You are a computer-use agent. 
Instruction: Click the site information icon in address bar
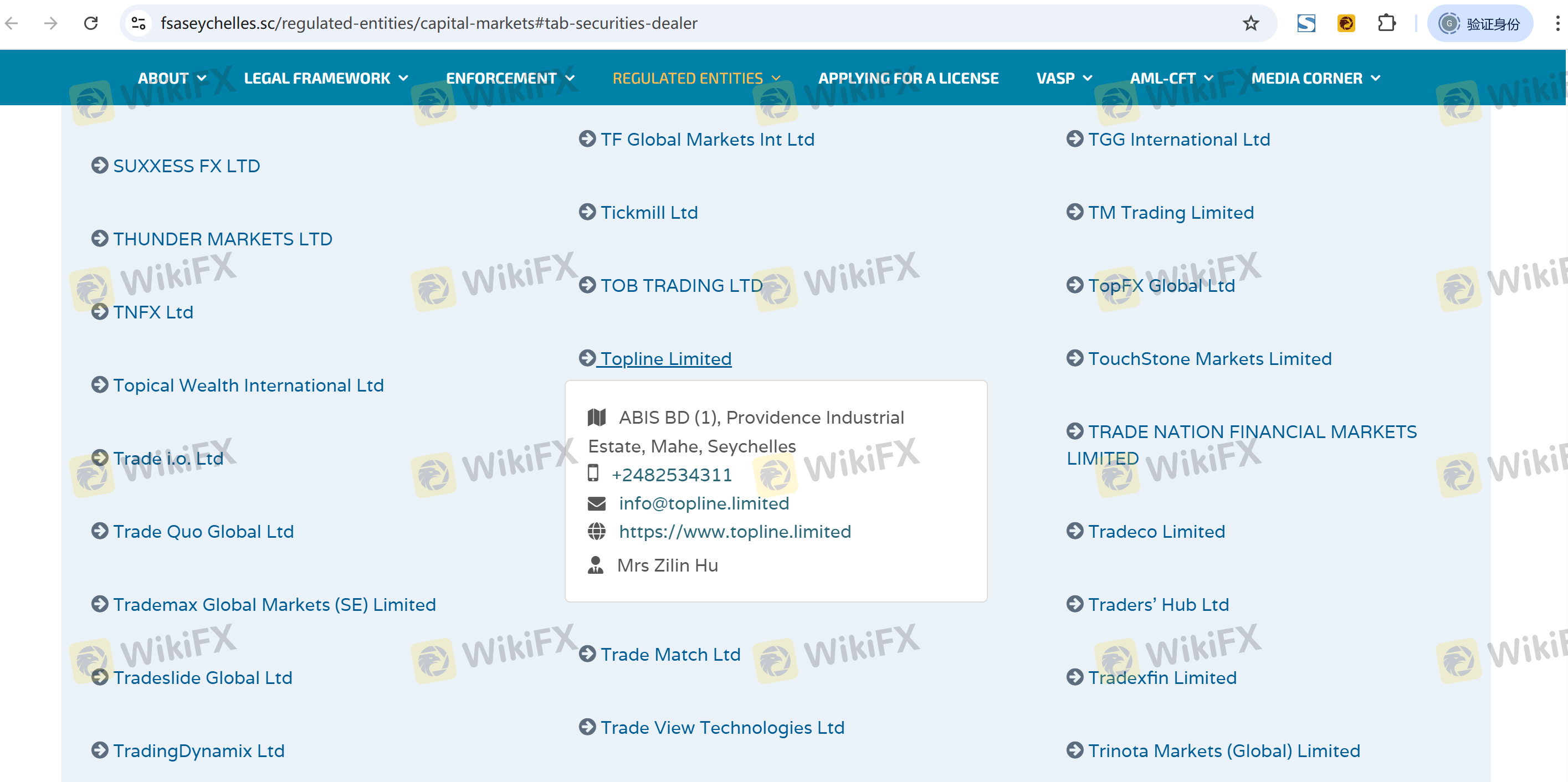[139, 23]
